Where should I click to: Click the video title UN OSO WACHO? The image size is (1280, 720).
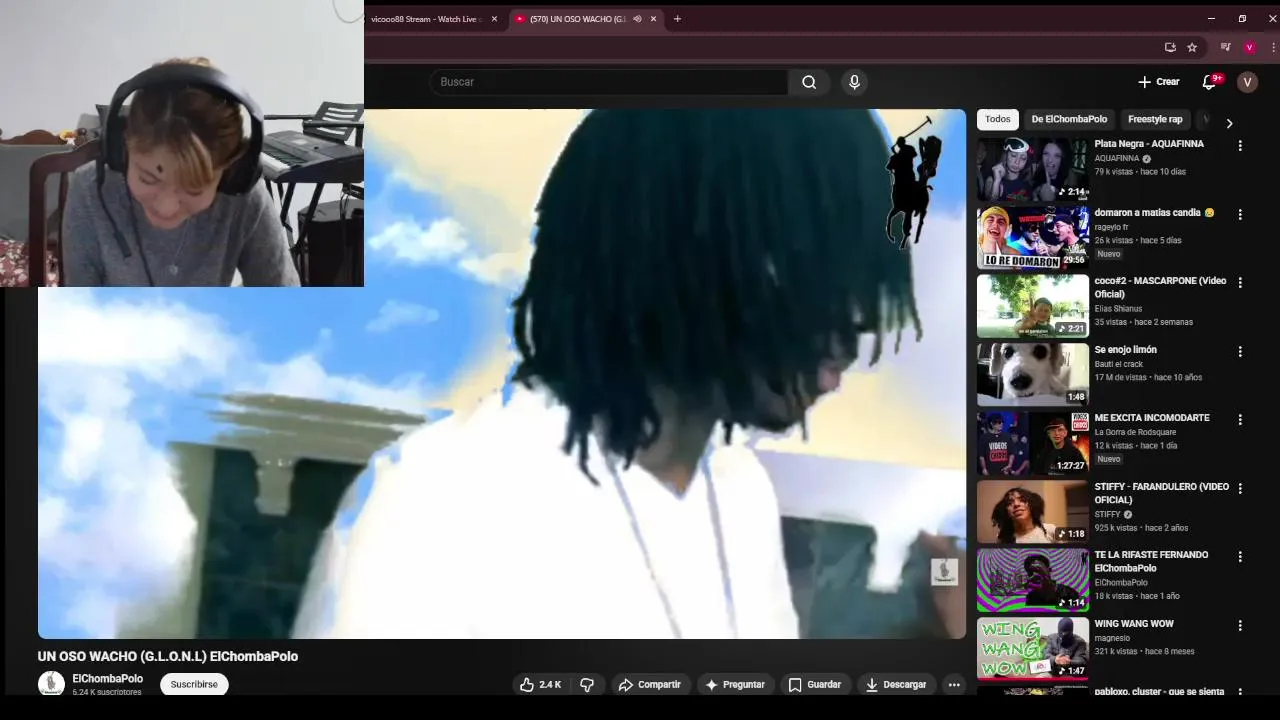(x=168, y=657)
